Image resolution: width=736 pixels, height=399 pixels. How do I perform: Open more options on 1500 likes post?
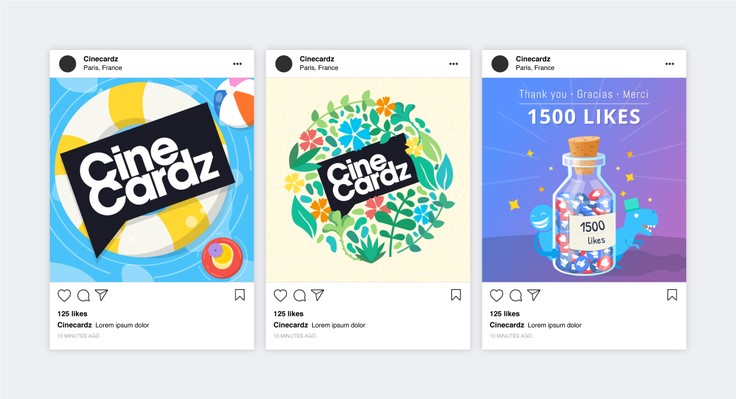coord(670,64)
